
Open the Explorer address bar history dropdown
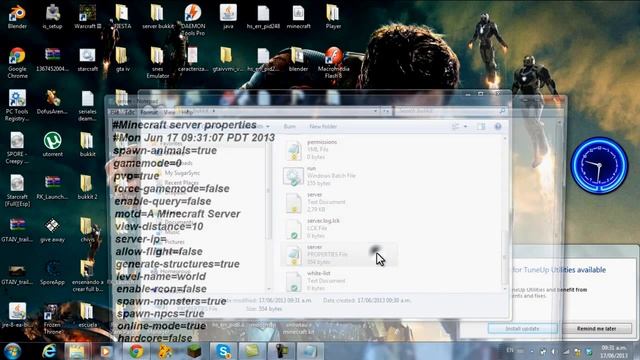[x=375, y=111]
